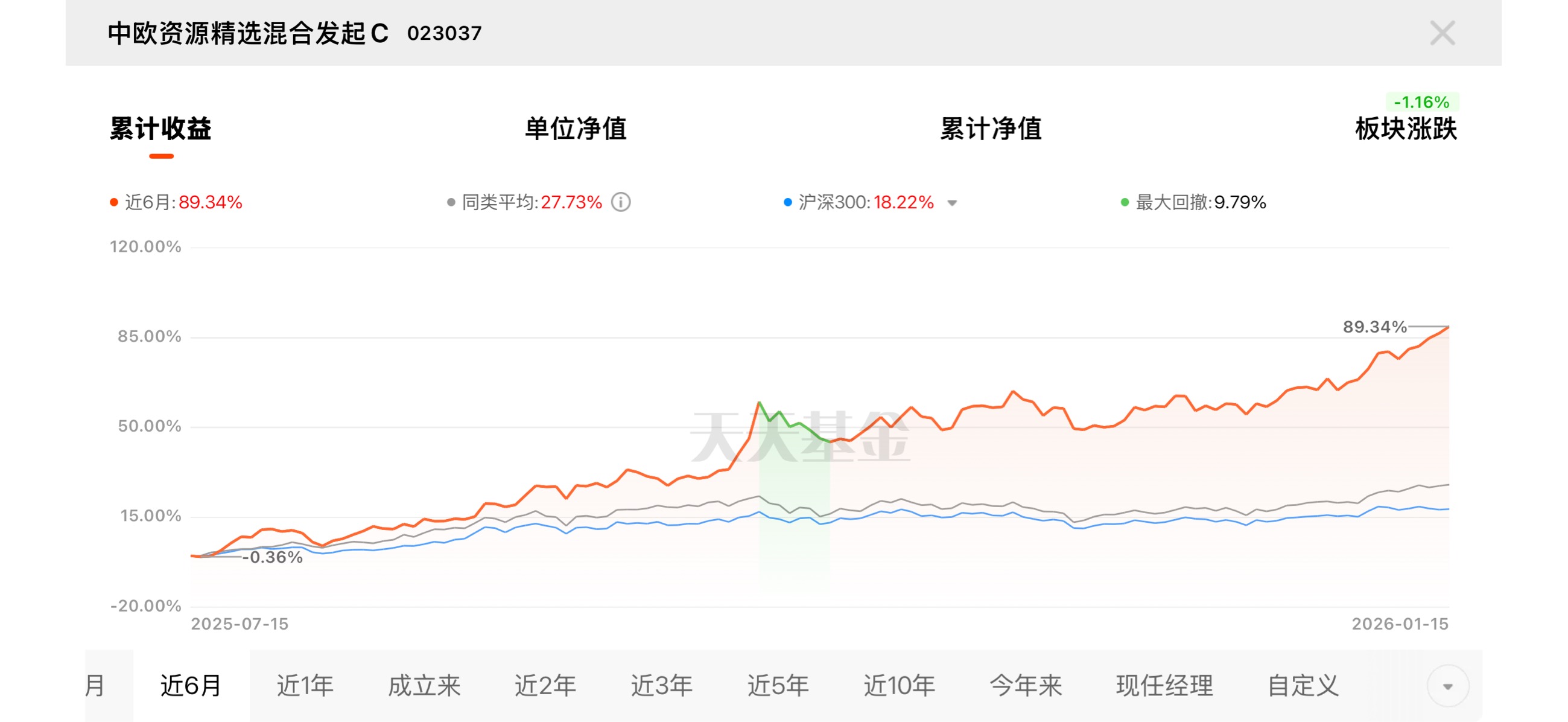The height and width of the screenshot is (722, 1568).
Task: Click the info icon beside 同类平均
Action: click(620, 202)
